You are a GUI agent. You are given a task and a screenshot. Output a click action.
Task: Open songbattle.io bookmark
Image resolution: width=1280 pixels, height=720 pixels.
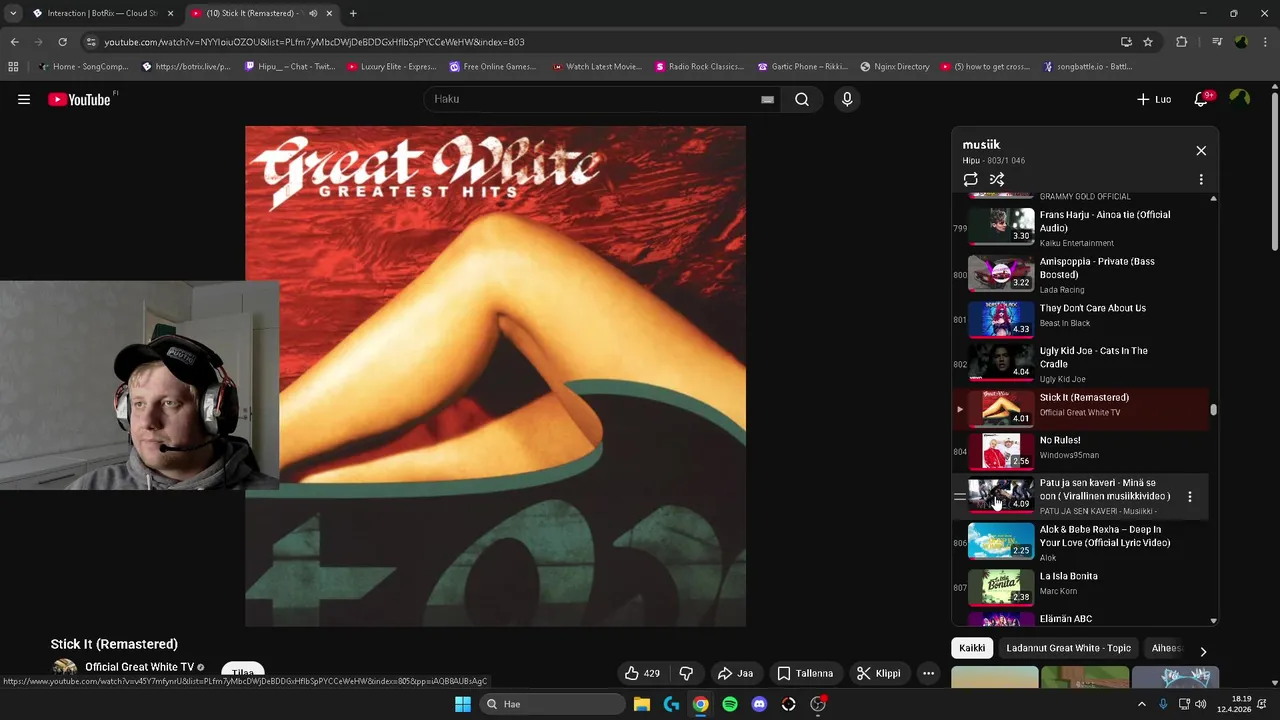tap(1088, 67)
